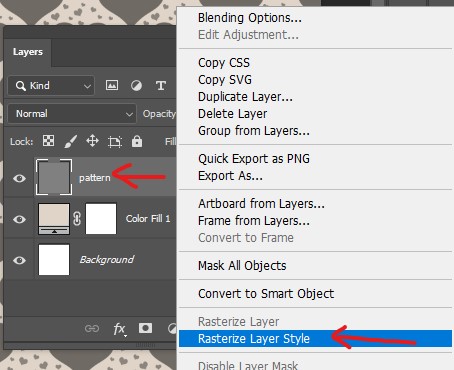This screenshot has width=454, height=370.
Task: Hide the Color Fill 1 layer
Action: pos(19,219)
